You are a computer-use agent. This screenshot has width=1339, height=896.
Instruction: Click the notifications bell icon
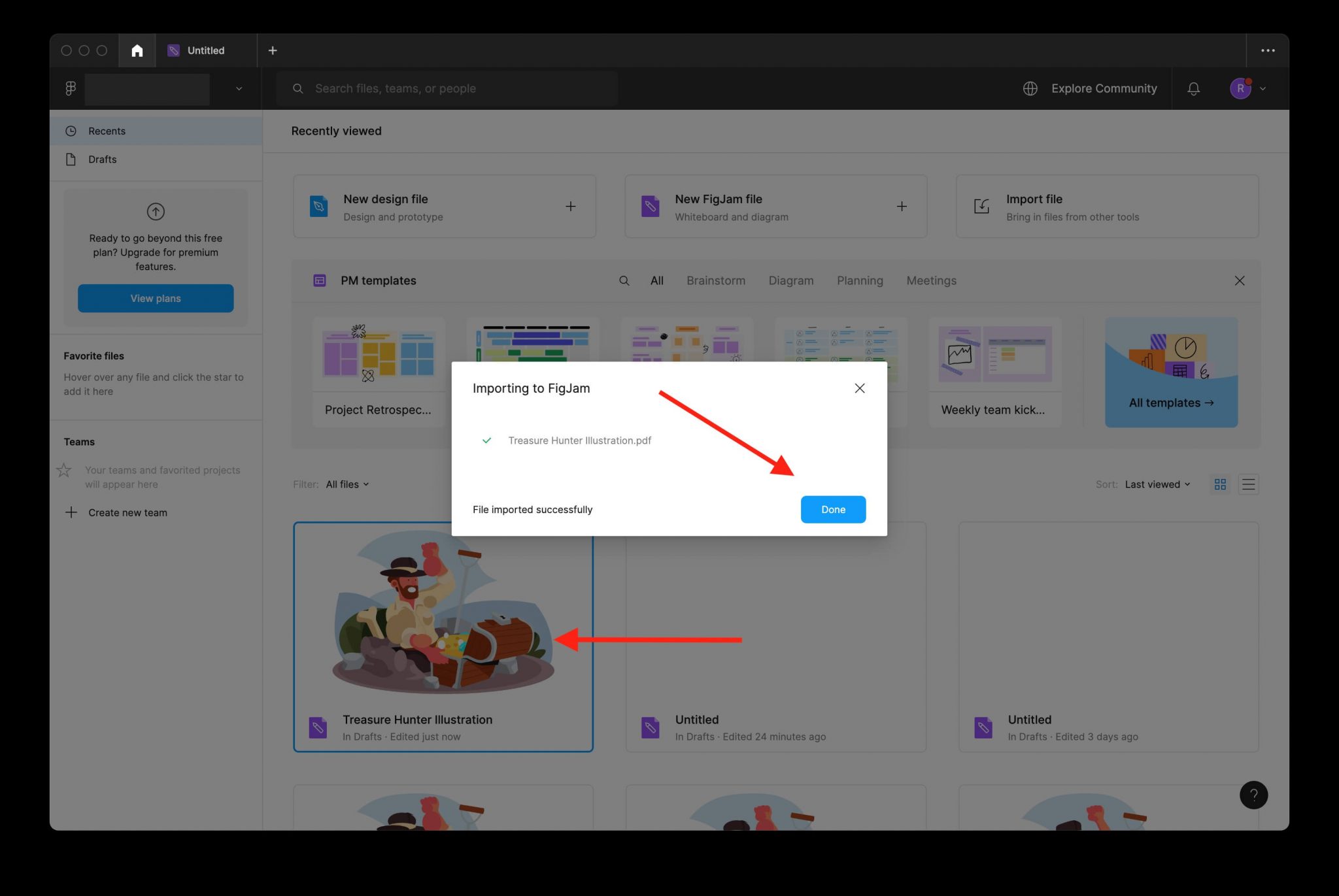(x=1194, y=88)
